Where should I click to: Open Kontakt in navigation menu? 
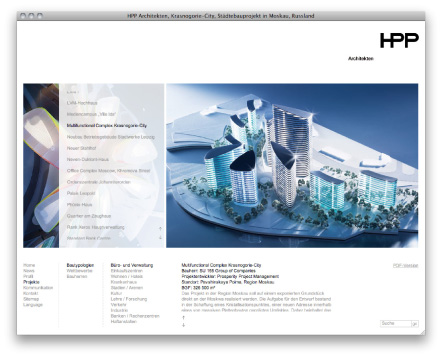point(31,293)
